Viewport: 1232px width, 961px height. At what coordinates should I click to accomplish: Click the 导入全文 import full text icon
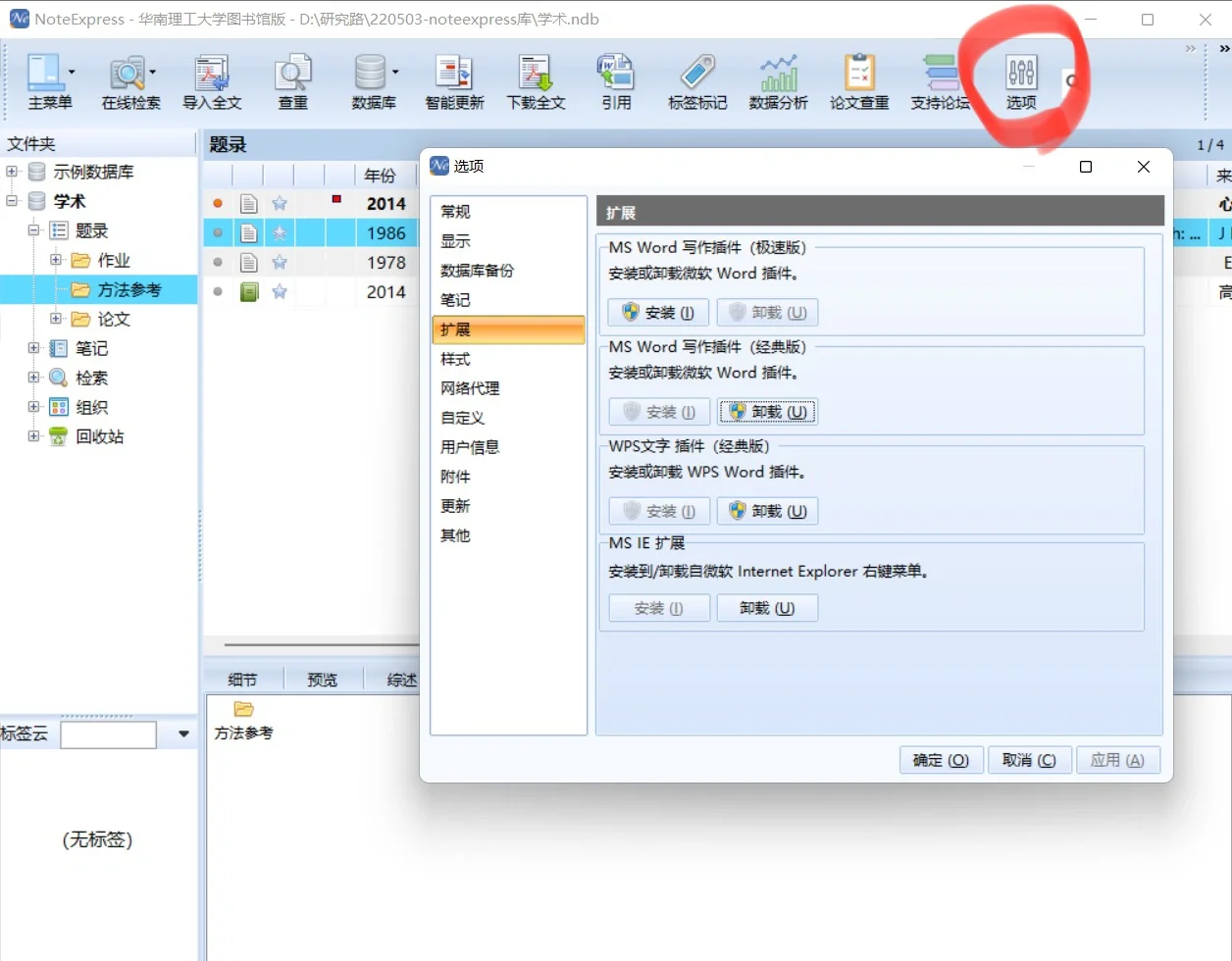(212, 73)
